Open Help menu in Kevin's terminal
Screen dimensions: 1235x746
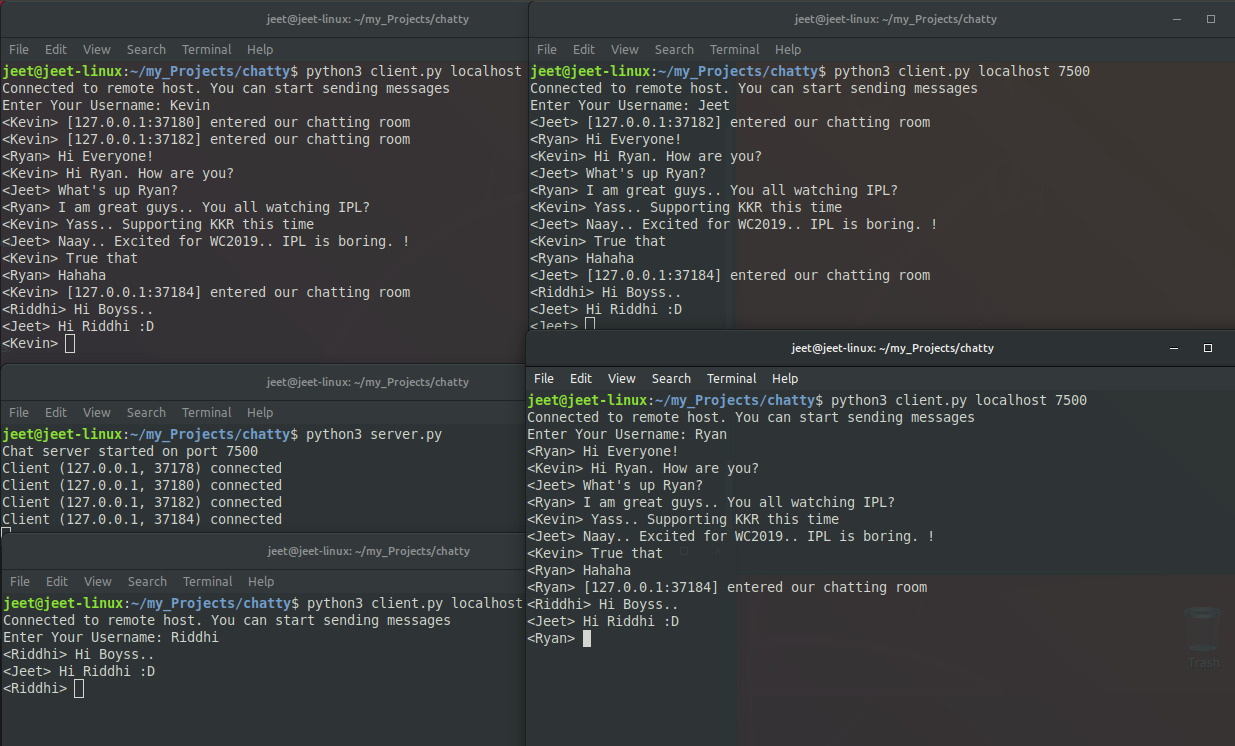pos(260,49)
